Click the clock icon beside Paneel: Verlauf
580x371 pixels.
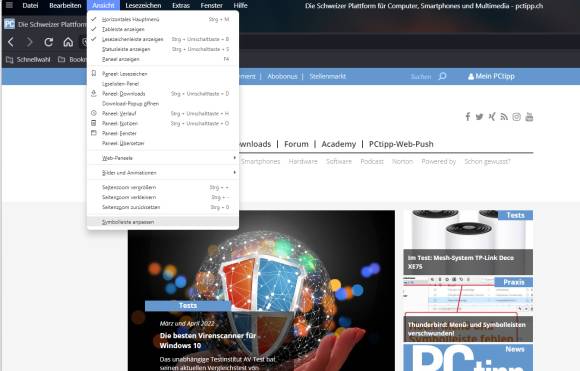(x=94, y=113)
